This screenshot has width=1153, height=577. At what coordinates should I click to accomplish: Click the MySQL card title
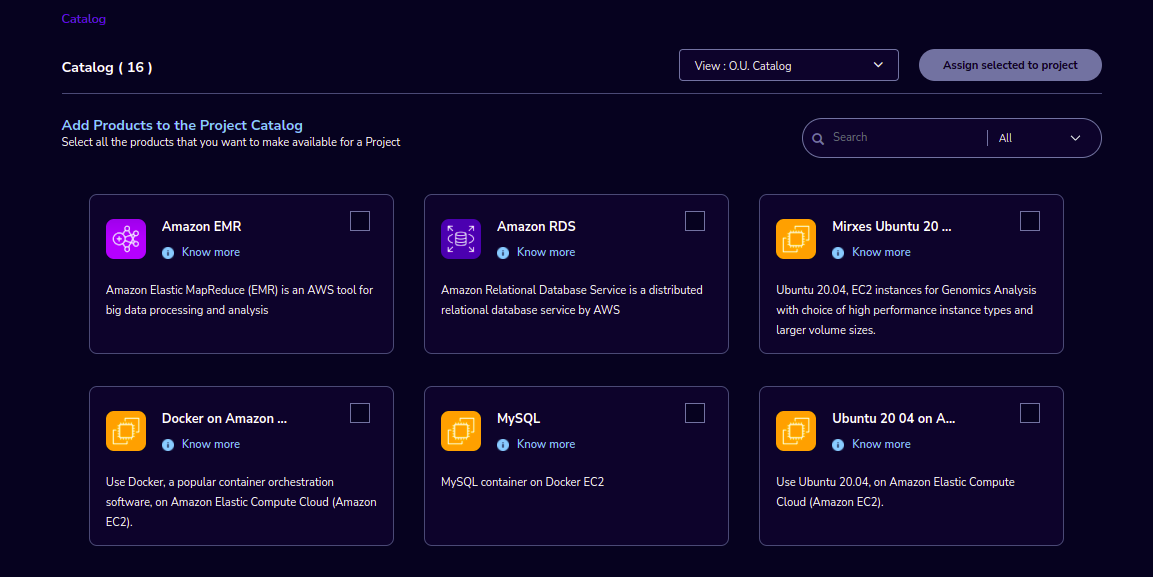click(518, 418)
